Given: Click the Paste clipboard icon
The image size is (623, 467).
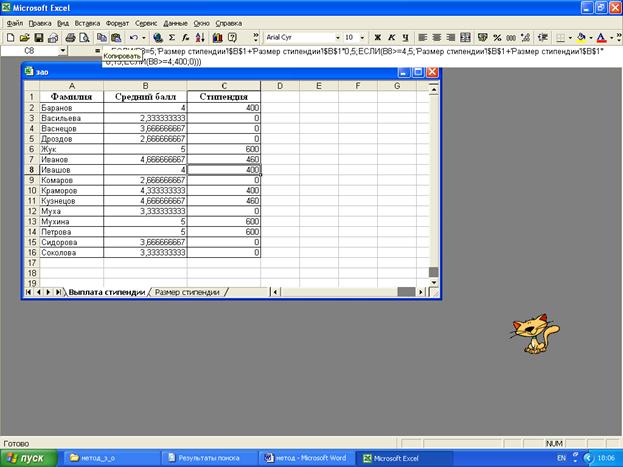Looking at the screenshot, I should [x=116, y=38].
